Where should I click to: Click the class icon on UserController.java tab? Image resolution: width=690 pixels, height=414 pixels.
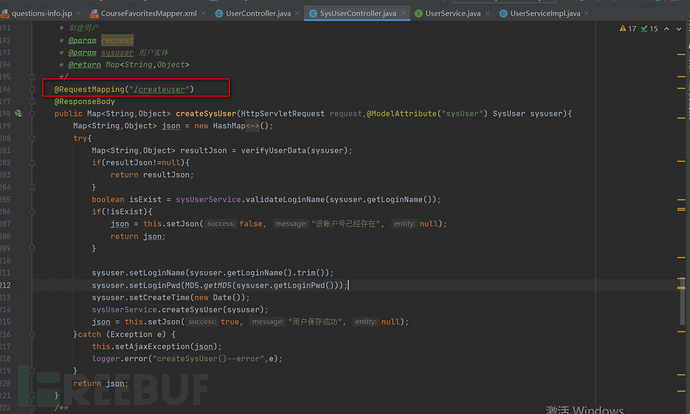[219, 14]
